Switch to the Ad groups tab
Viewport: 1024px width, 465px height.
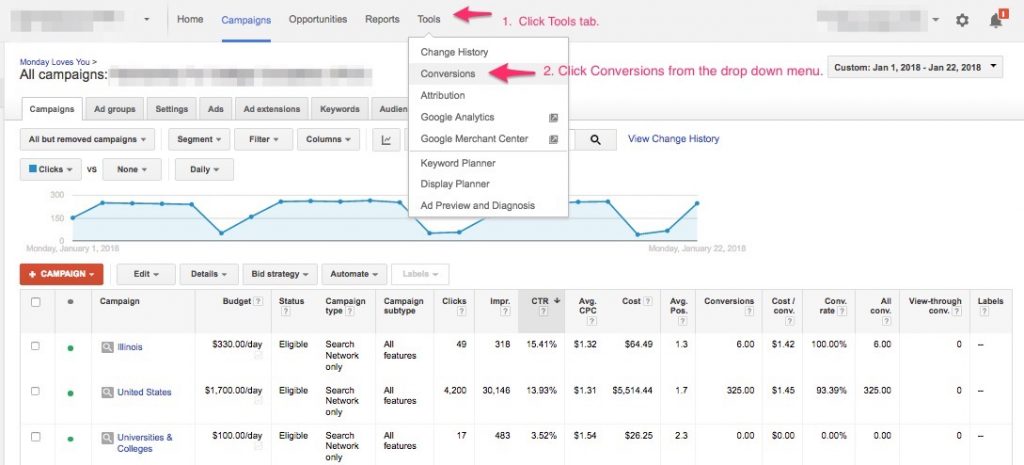[114, 109]
